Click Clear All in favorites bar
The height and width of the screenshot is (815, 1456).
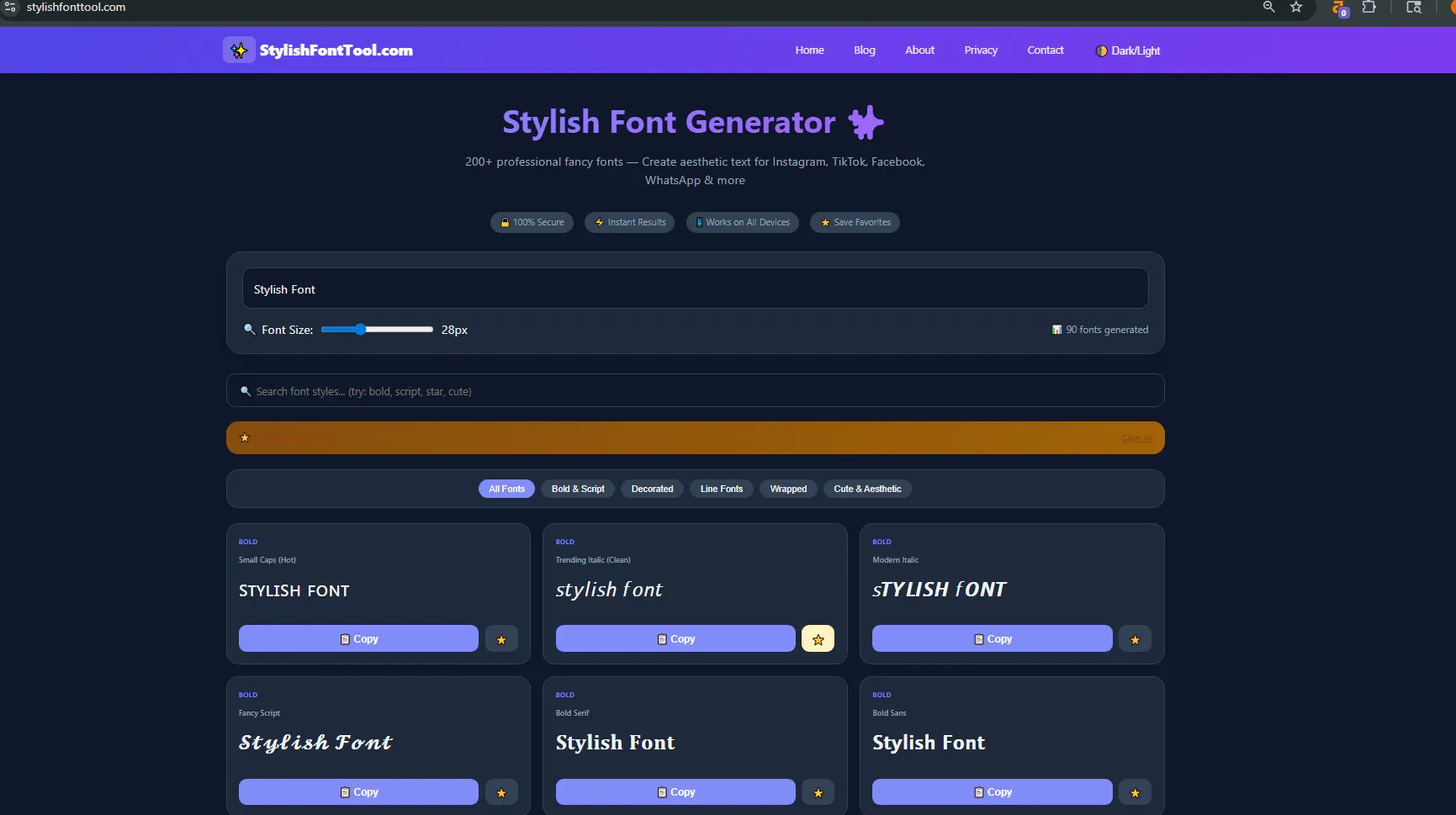tap(1136, 438)
